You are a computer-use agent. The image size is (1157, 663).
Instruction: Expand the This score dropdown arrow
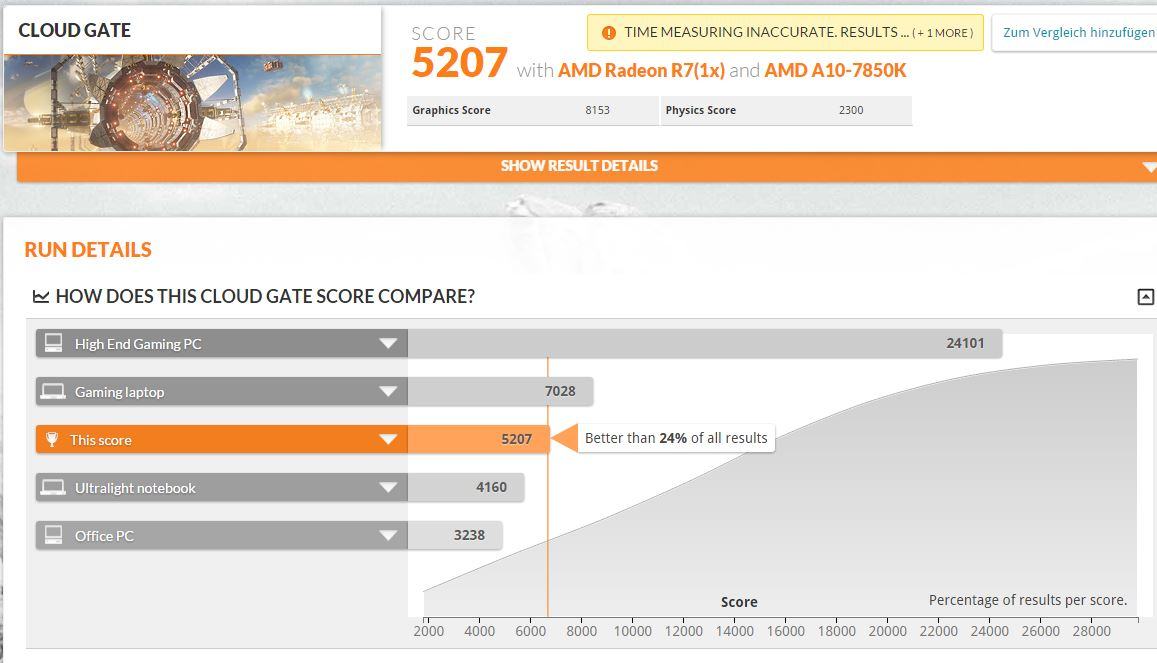pyautogui.click(x=388, y=440)
